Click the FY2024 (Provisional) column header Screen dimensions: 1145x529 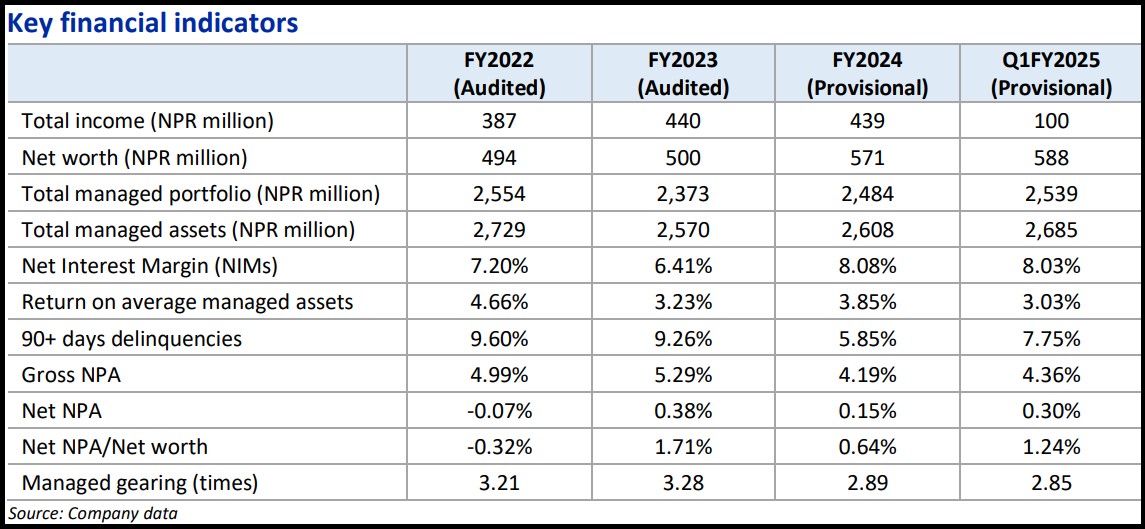click(x=868, y=74)
